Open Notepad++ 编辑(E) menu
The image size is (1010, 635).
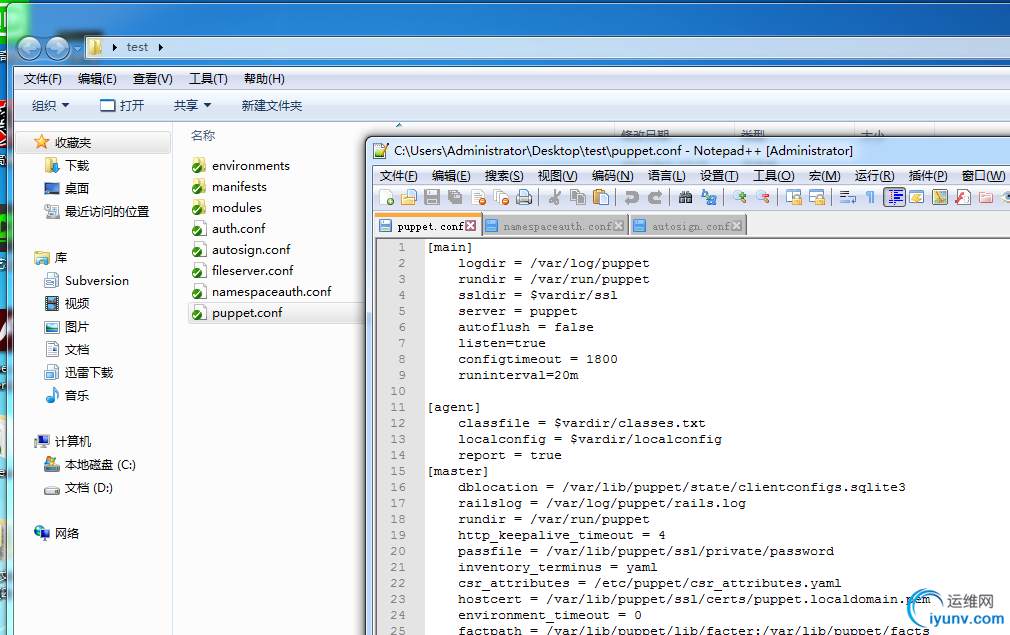tap(451, 176)
